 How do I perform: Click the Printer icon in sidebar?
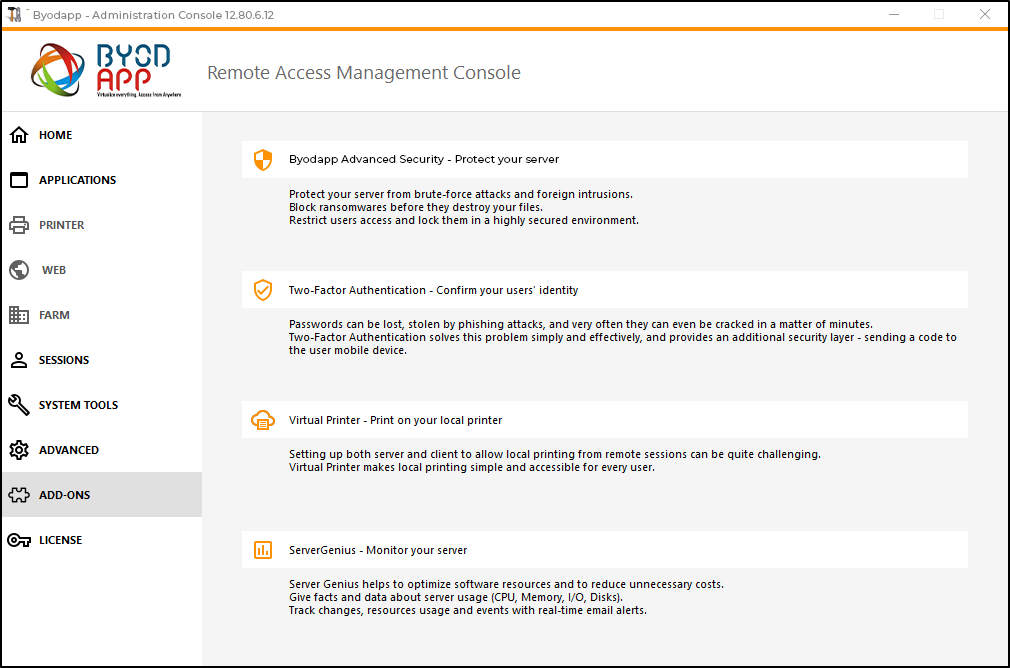click(x=19, y=225)
